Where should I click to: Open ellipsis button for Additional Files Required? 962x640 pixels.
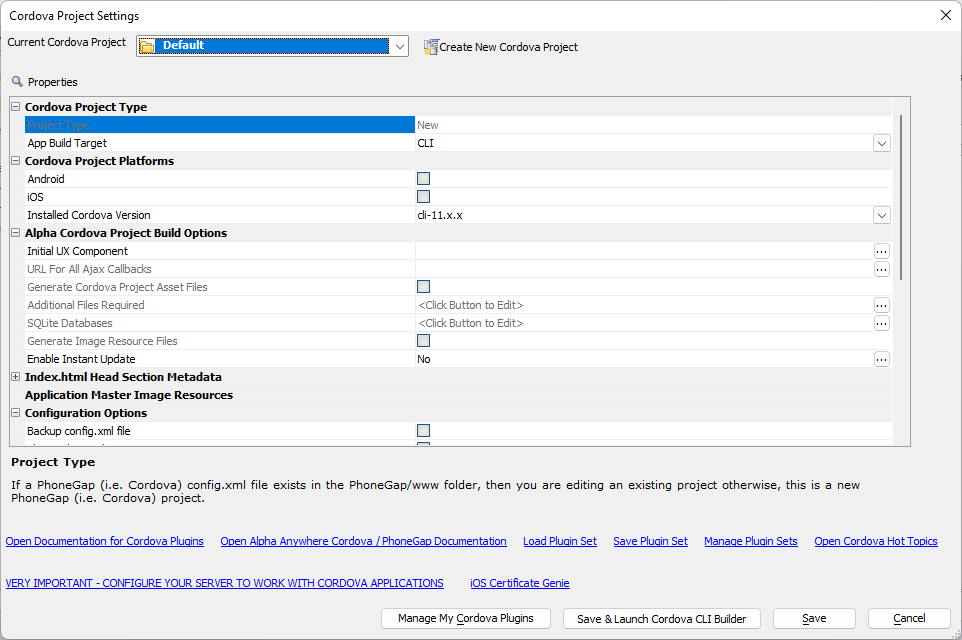882,305
